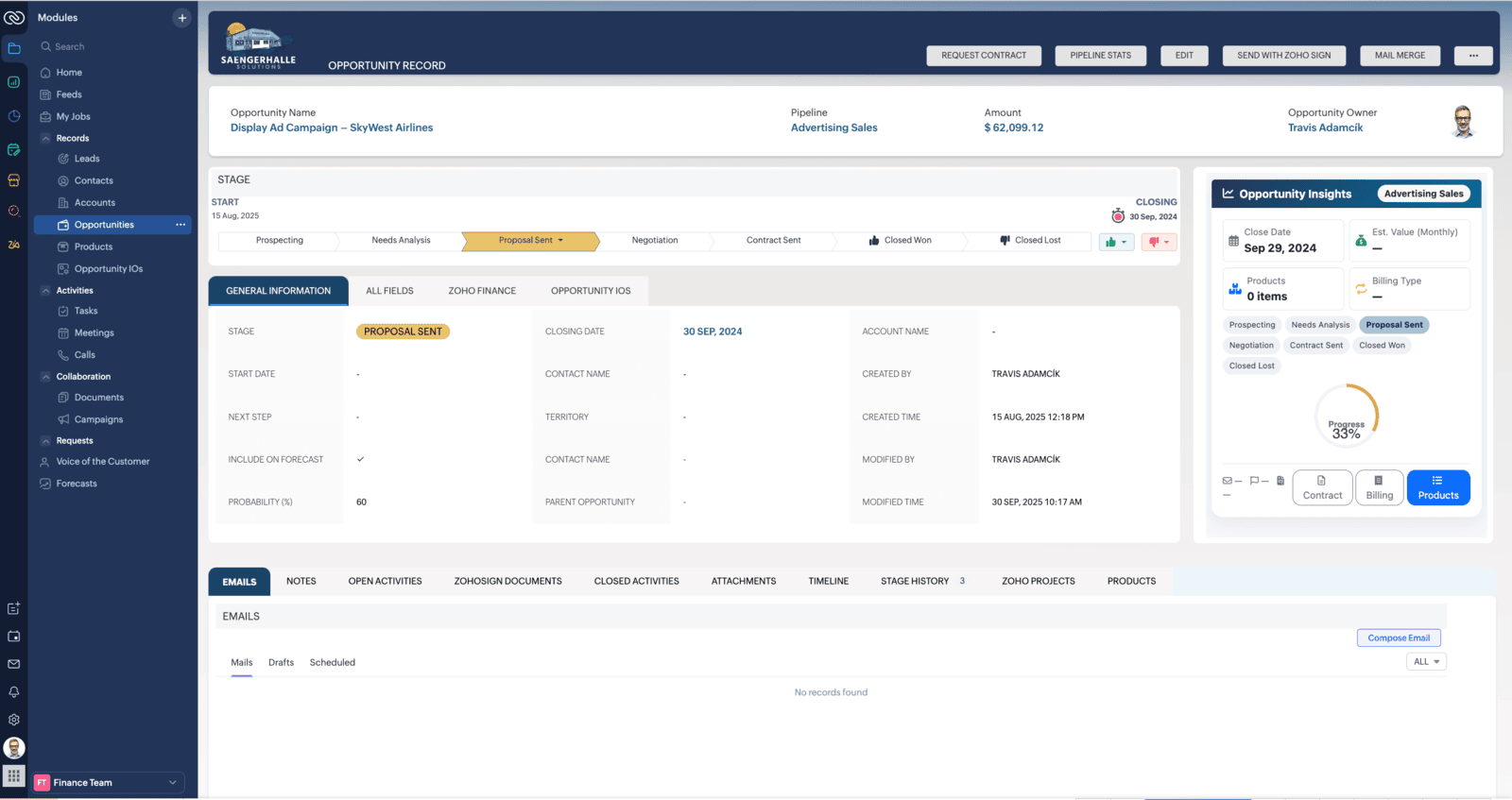Screen dimensions: 1512x800
Task: Open the mail icon in left rail
Action: point(14,664)
